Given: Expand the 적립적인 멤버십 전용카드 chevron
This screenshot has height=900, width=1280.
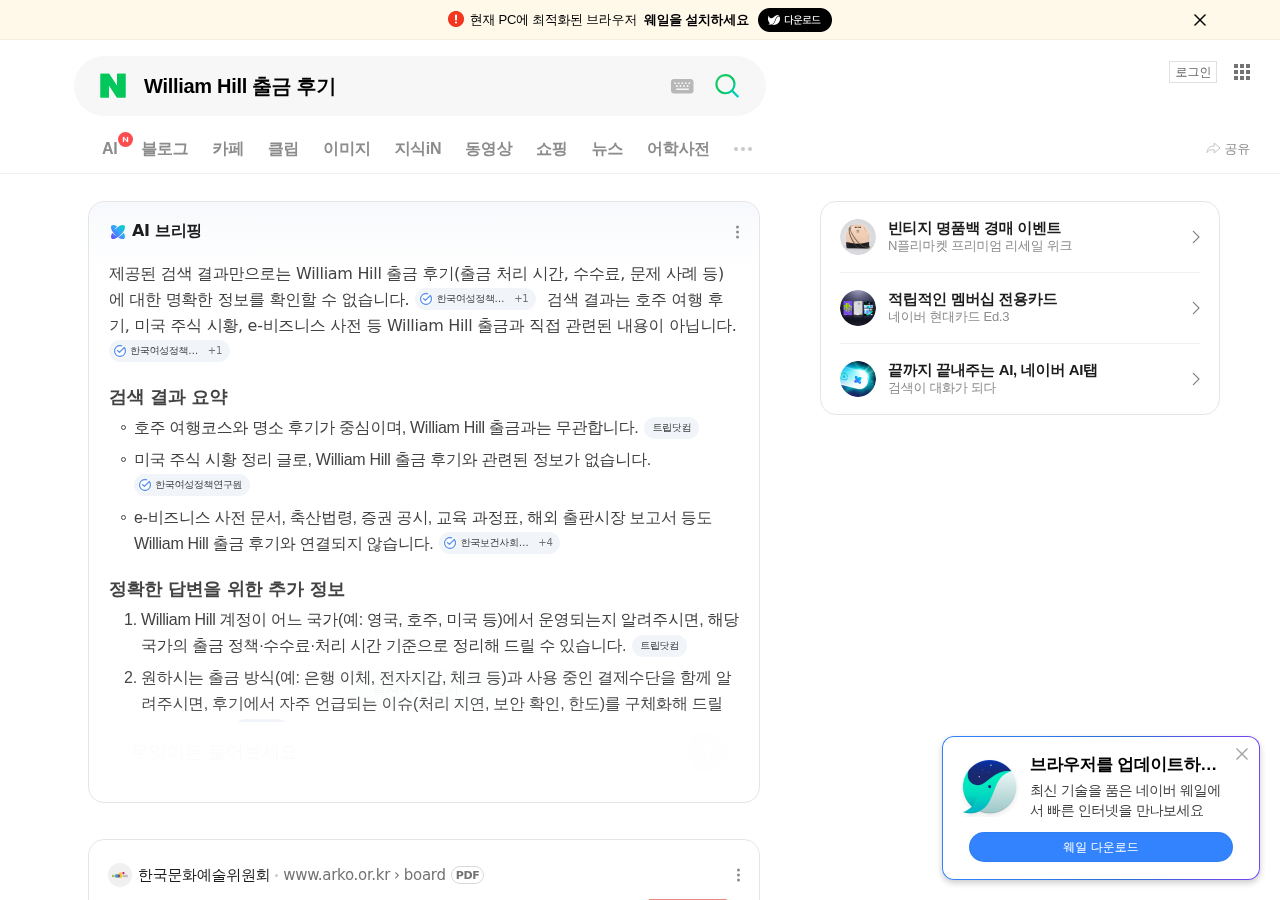Looking at the screenshot, I should (x=1196, y=308).
